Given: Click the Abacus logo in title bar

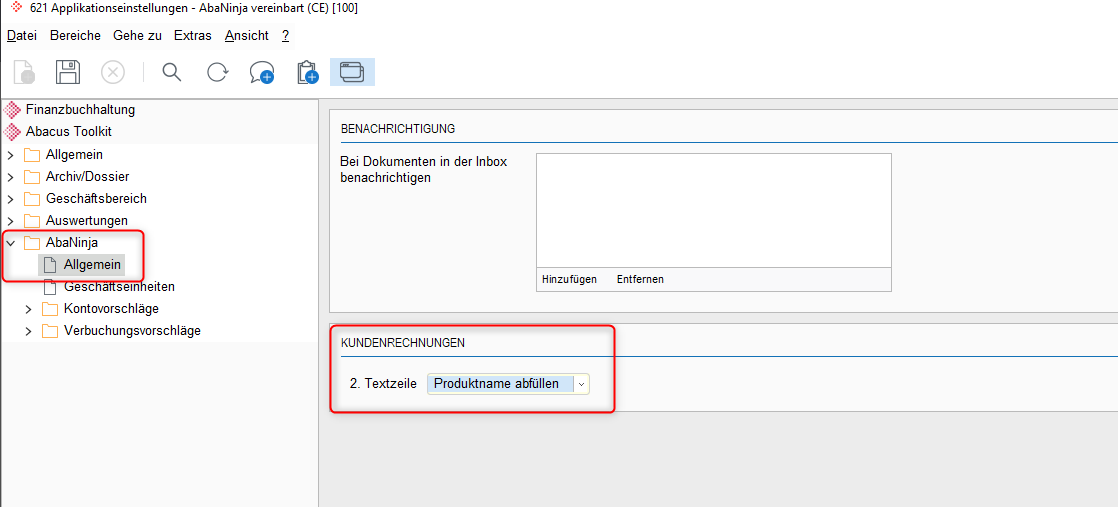Looking at the screenshot, I should (x=17, y=9).
